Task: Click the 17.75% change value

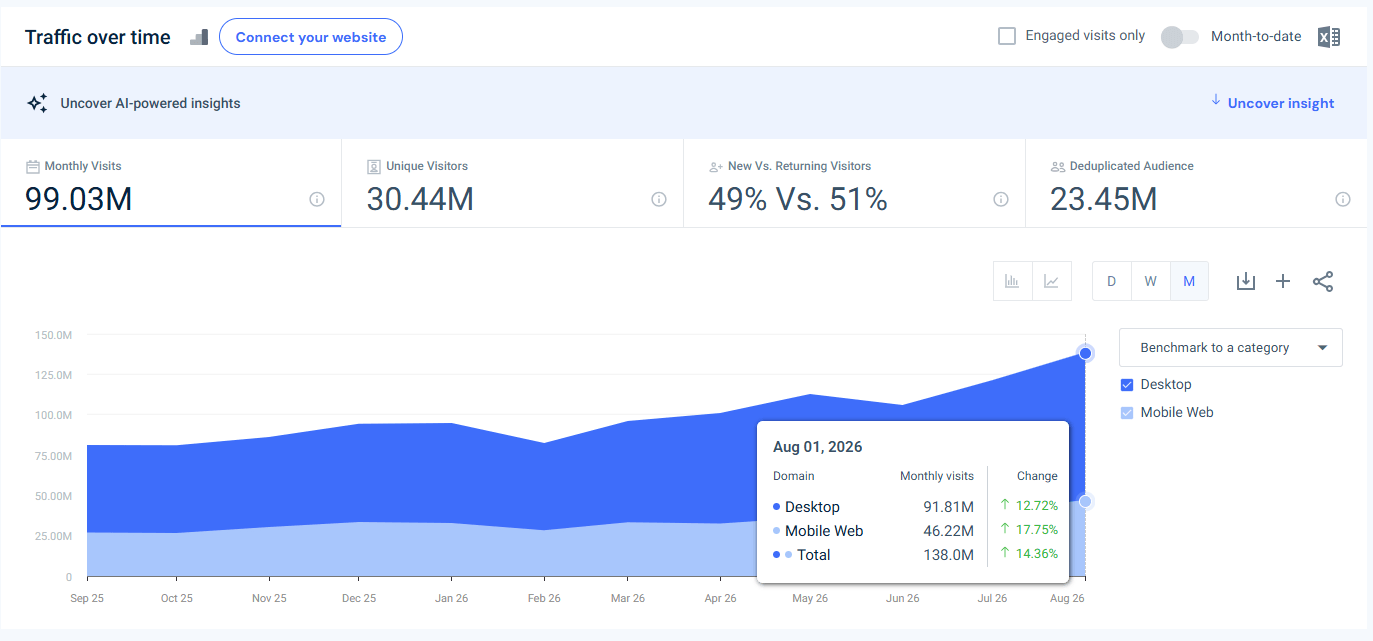Action: click(1038, 529)
